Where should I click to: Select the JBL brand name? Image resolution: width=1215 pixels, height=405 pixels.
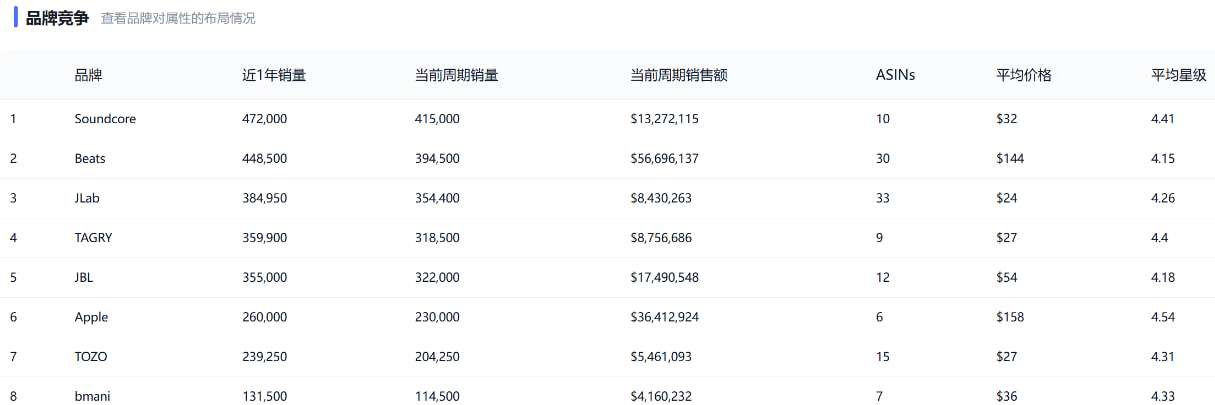point(84,278)
